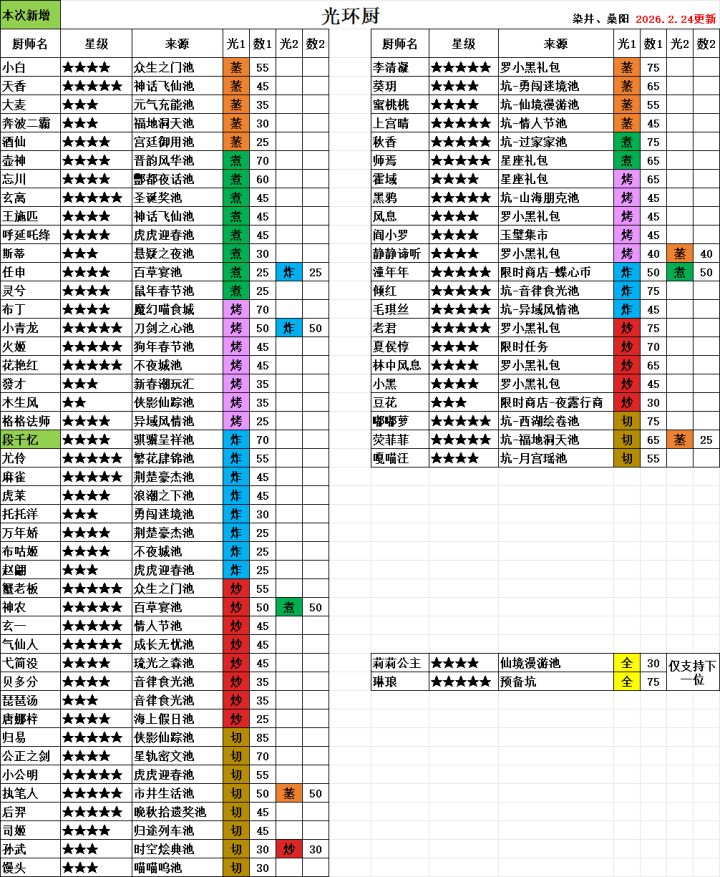The image size is (720, 877).
Task: Click the chef name cell '蜜桃桃'
Action: point(401,105)
